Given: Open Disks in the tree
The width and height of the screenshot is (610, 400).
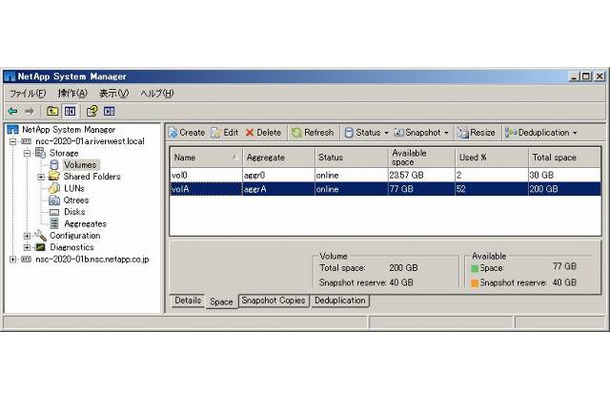Looking at the screenshot, I should pos(74,212).
